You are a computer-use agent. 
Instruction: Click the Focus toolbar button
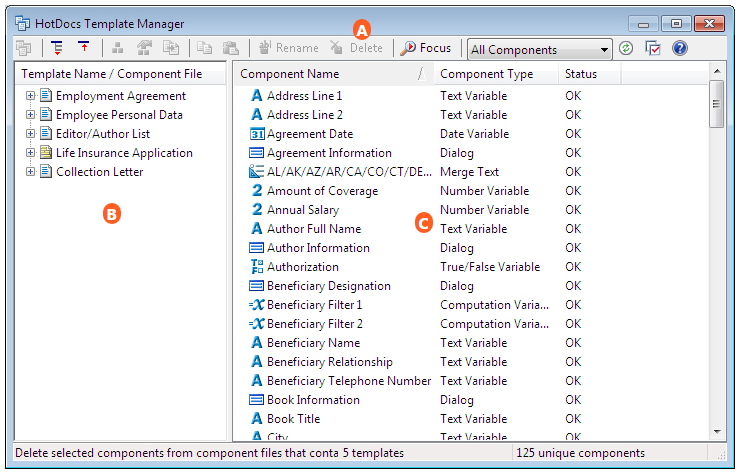[426, 48]
